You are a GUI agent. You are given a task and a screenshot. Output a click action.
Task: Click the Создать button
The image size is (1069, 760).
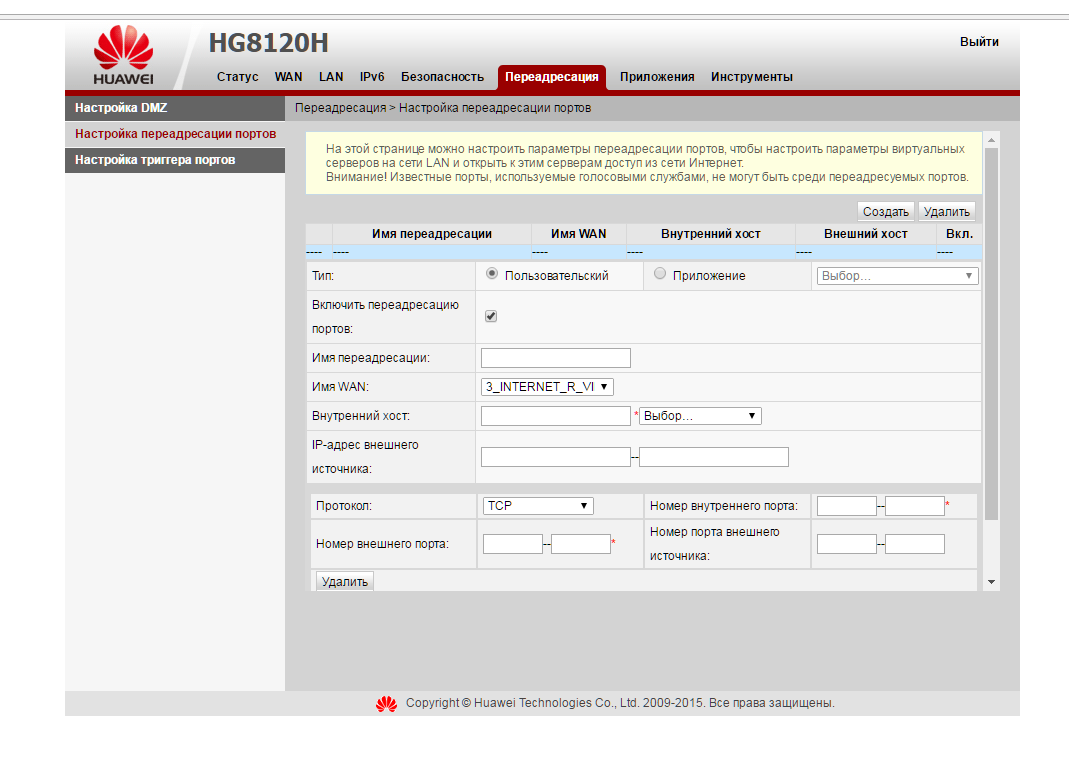[x=886, y=212]
